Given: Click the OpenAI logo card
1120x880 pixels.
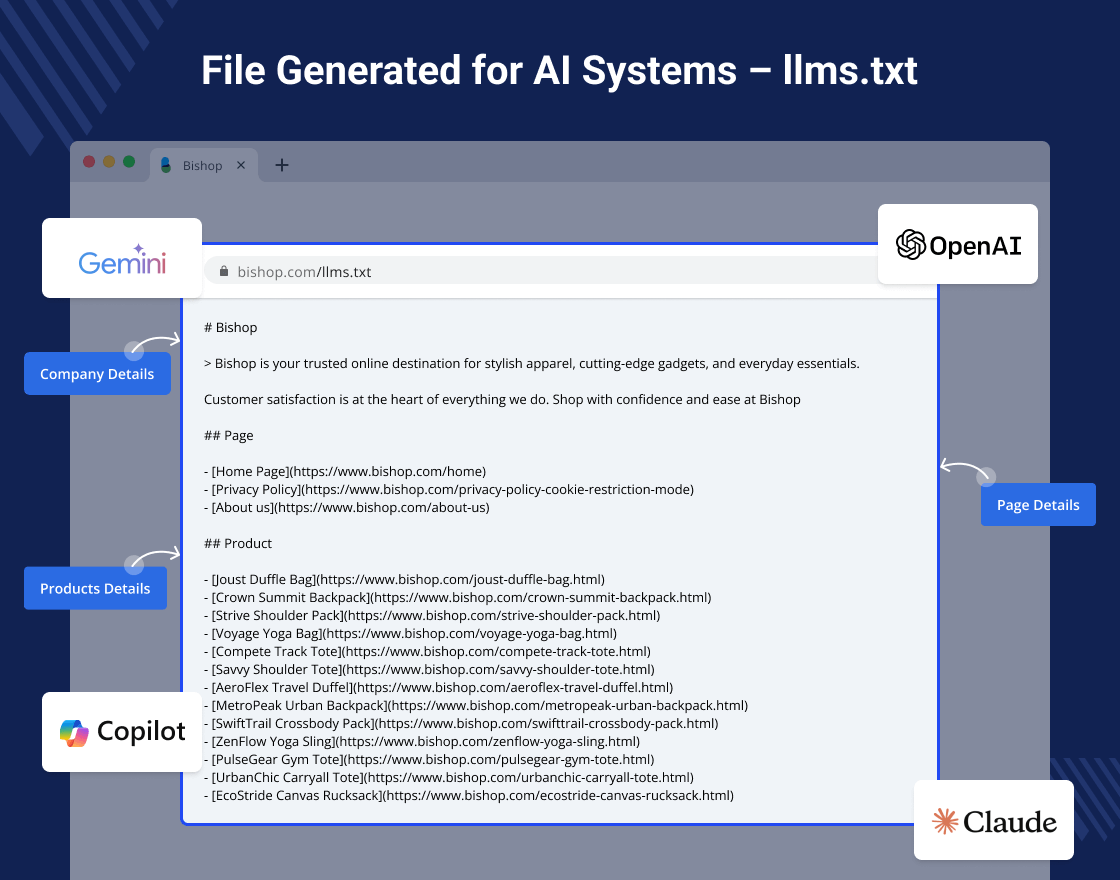Looking at the screenshot, I should pyautogui.click(x=958, y=244).
